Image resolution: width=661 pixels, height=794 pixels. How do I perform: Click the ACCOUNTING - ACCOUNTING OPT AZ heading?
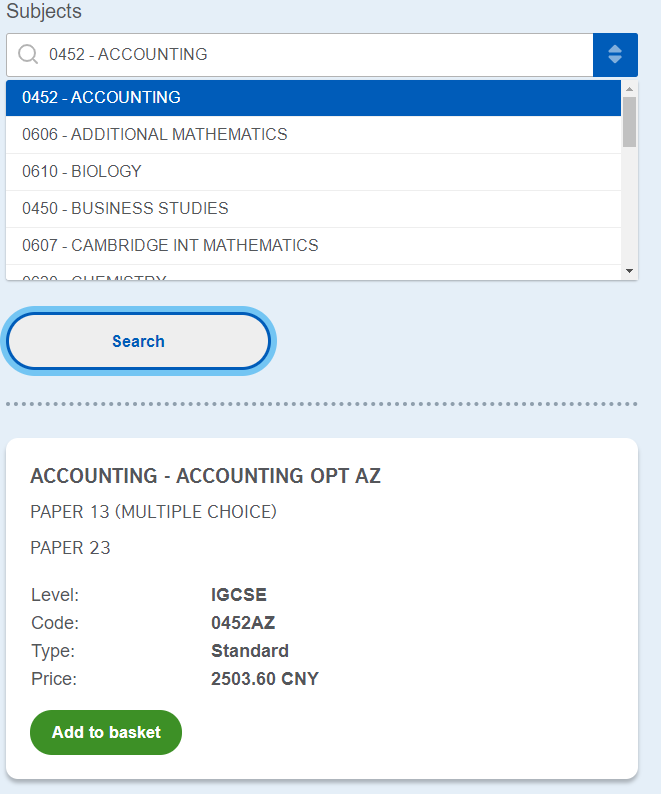click(205, 476)
